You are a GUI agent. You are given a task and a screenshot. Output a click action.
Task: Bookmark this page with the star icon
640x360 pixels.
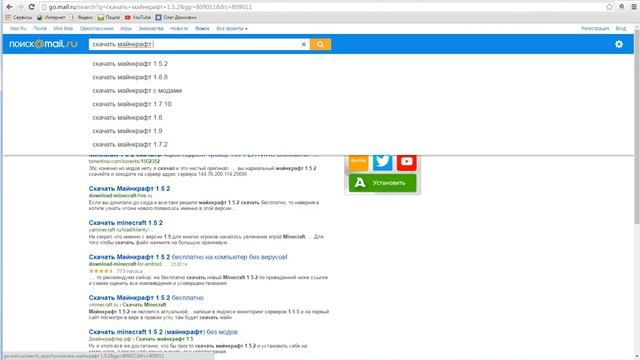(x=609, y=7)
